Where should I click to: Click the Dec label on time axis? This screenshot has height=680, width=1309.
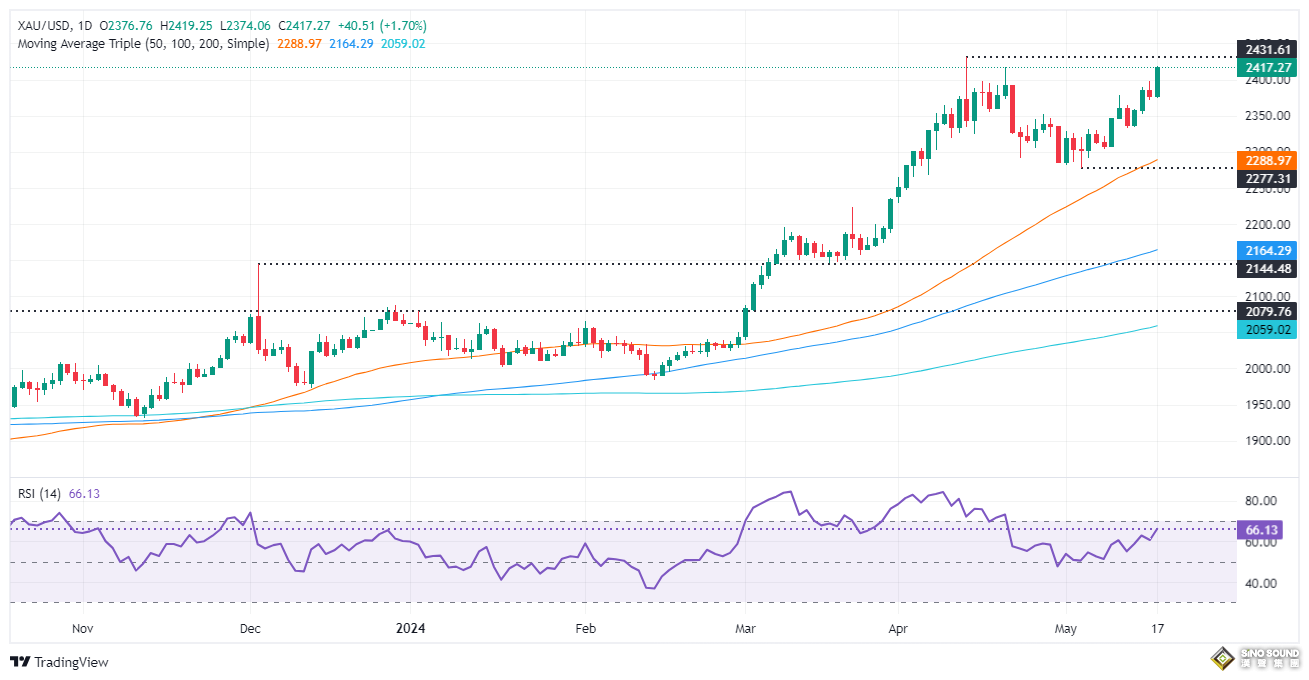point(250,629)
